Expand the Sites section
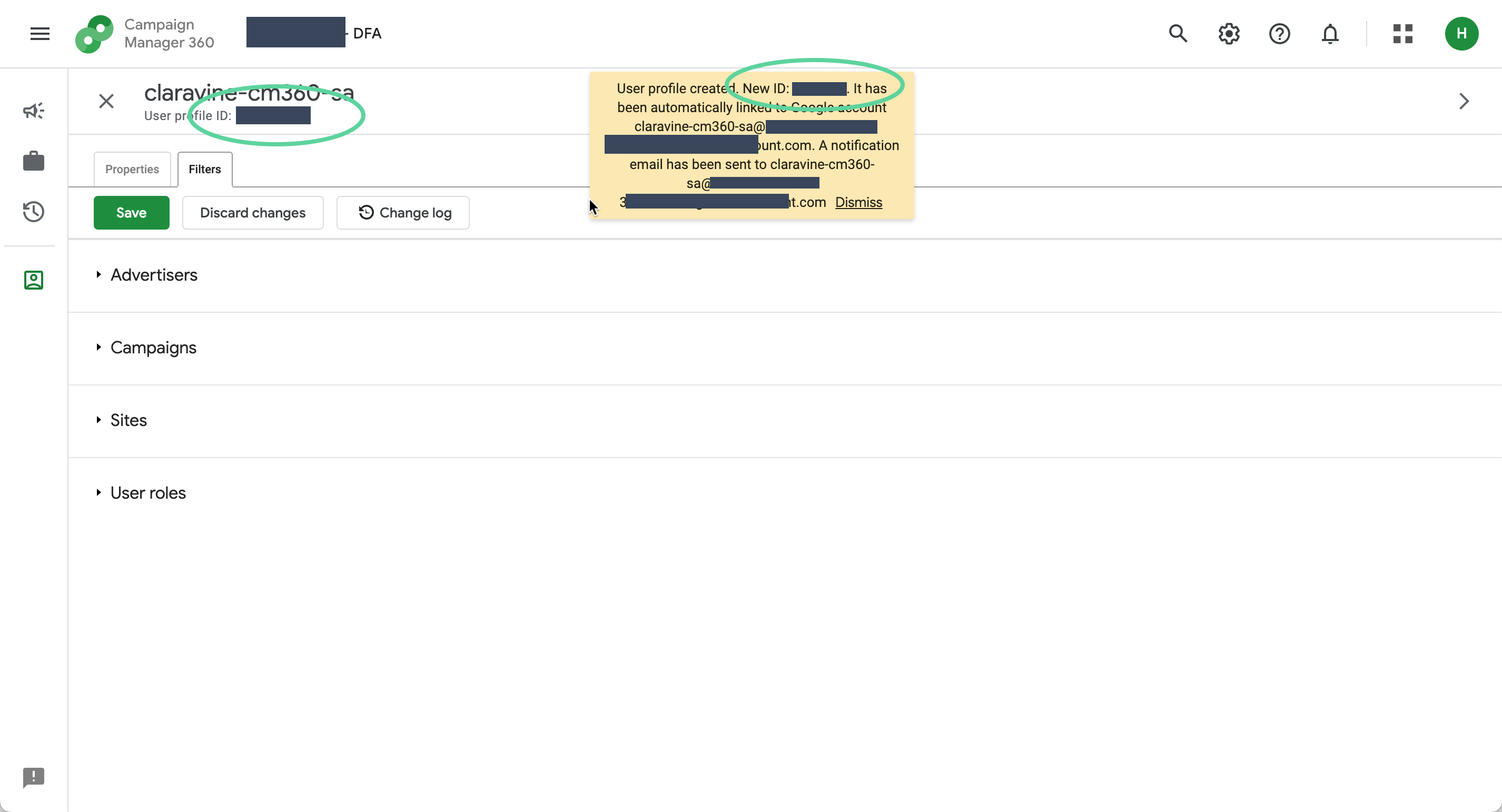Viewport: 1502px width, 812px height. tap(129, 420)
